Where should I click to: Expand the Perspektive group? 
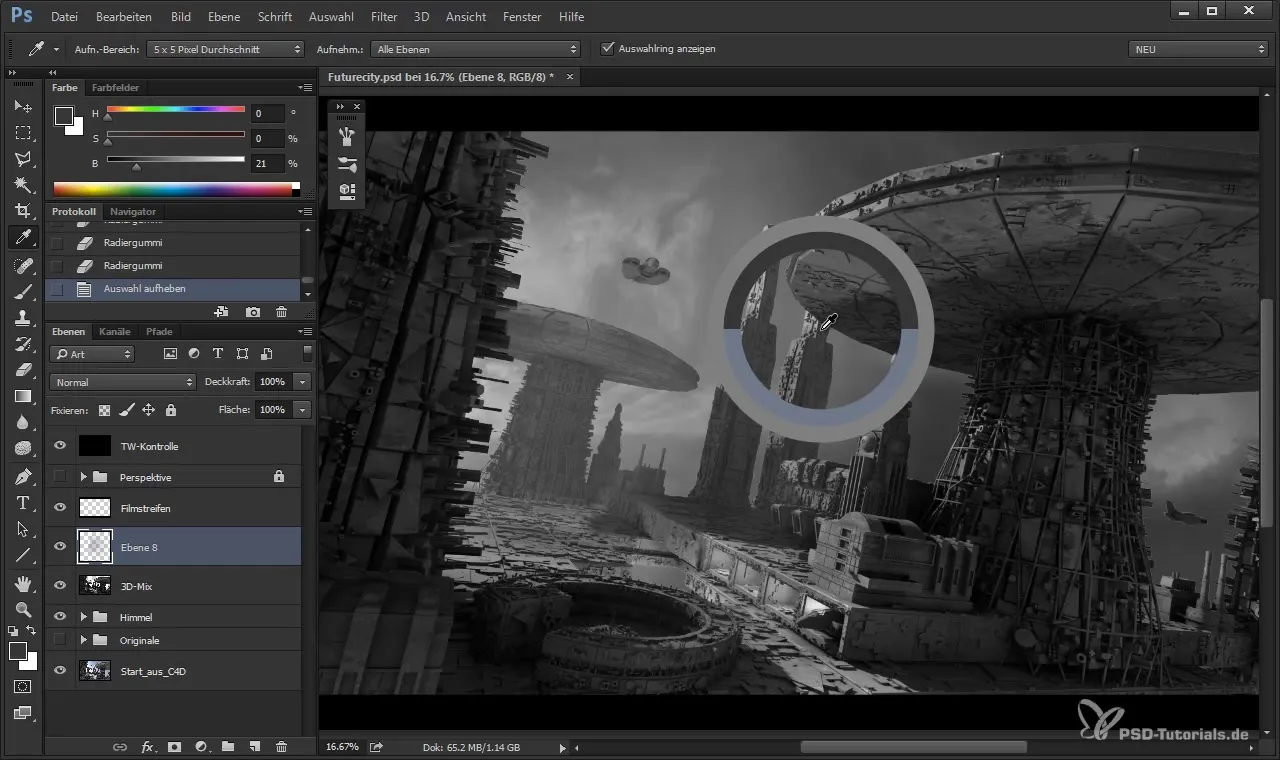click(84, 477)
